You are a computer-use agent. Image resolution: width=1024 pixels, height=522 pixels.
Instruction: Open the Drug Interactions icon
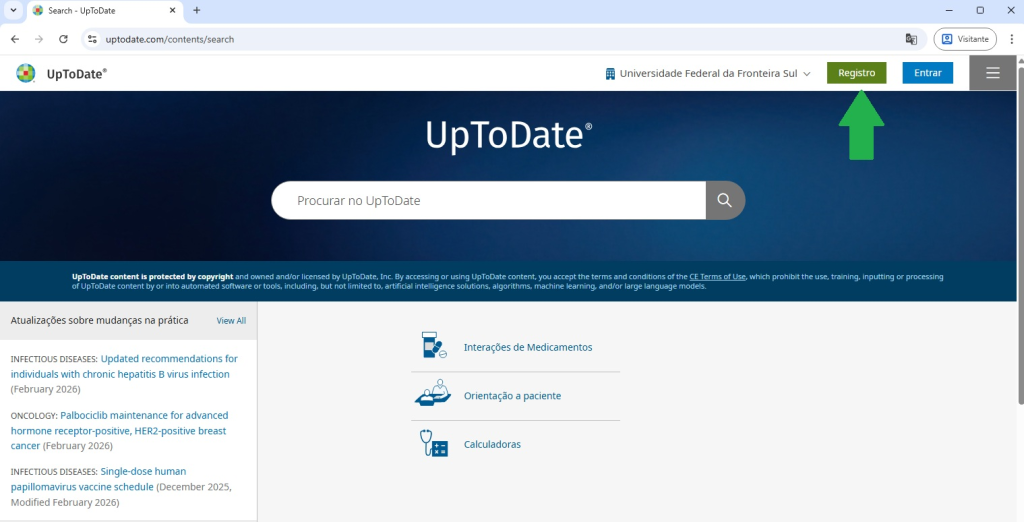pos(433,347)
